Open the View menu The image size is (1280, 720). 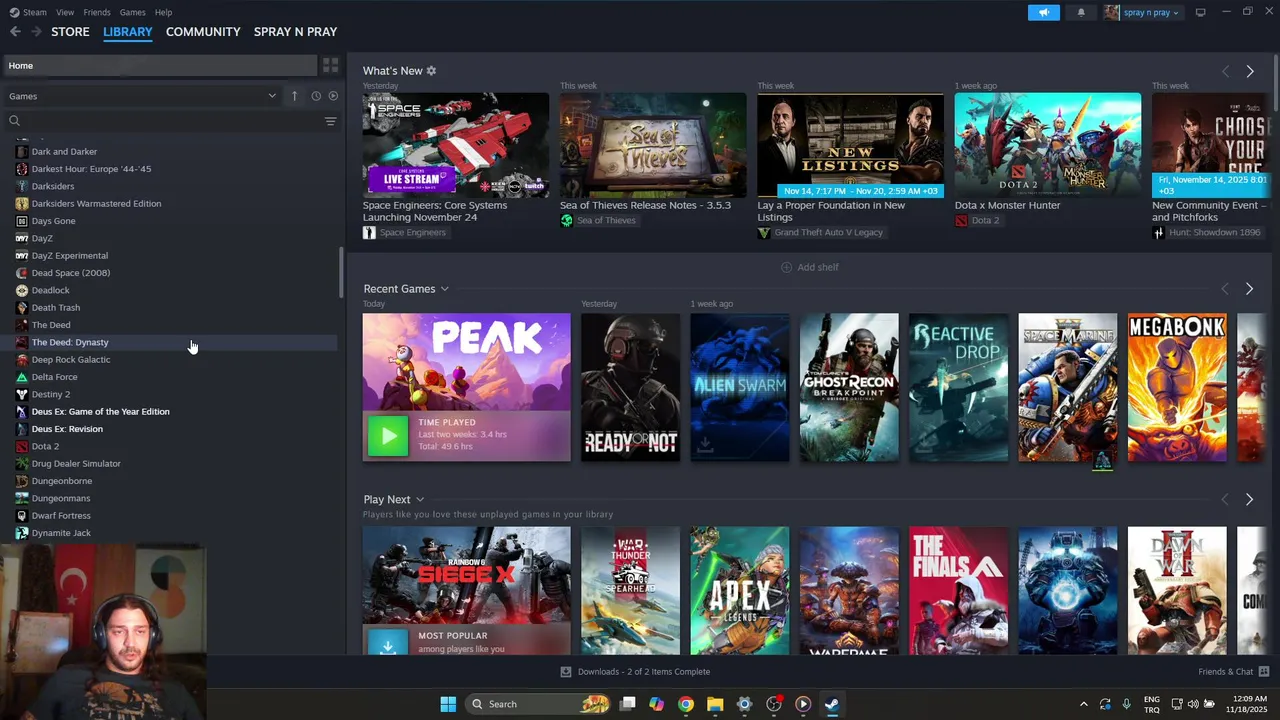65,12
